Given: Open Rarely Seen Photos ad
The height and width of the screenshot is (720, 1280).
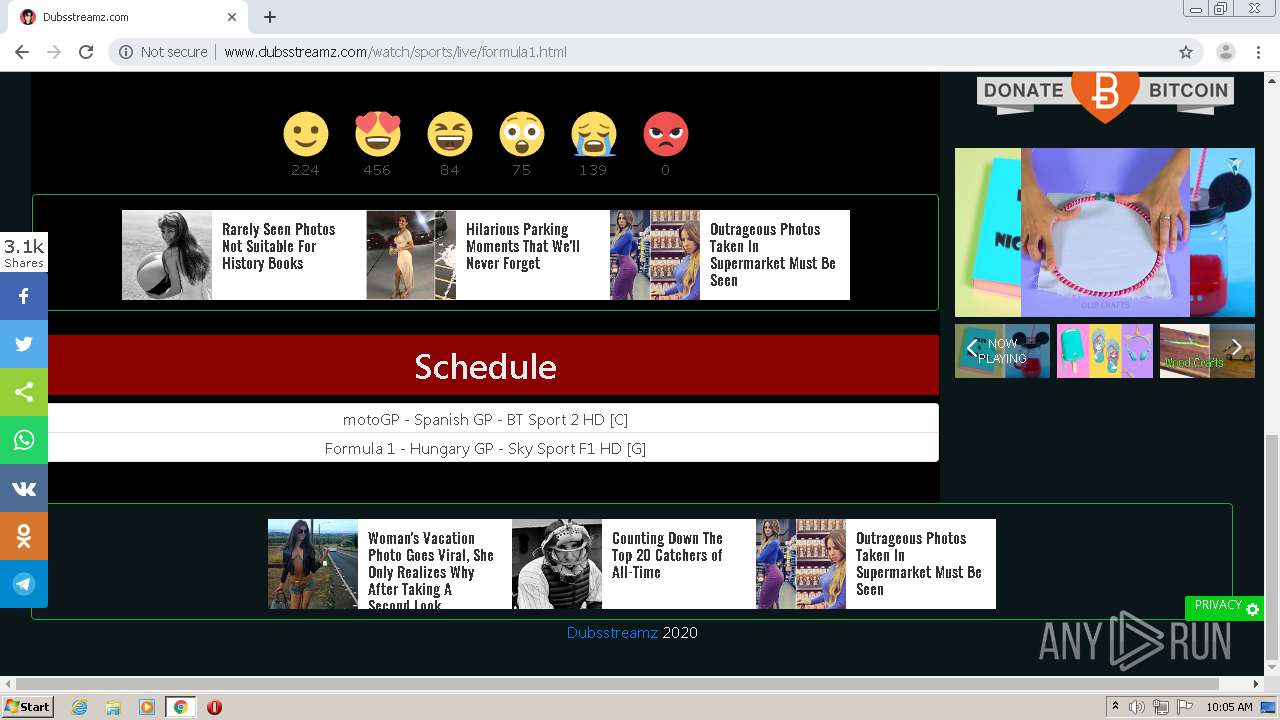Looking at the screenshot, I should click(x=243, y=255).
